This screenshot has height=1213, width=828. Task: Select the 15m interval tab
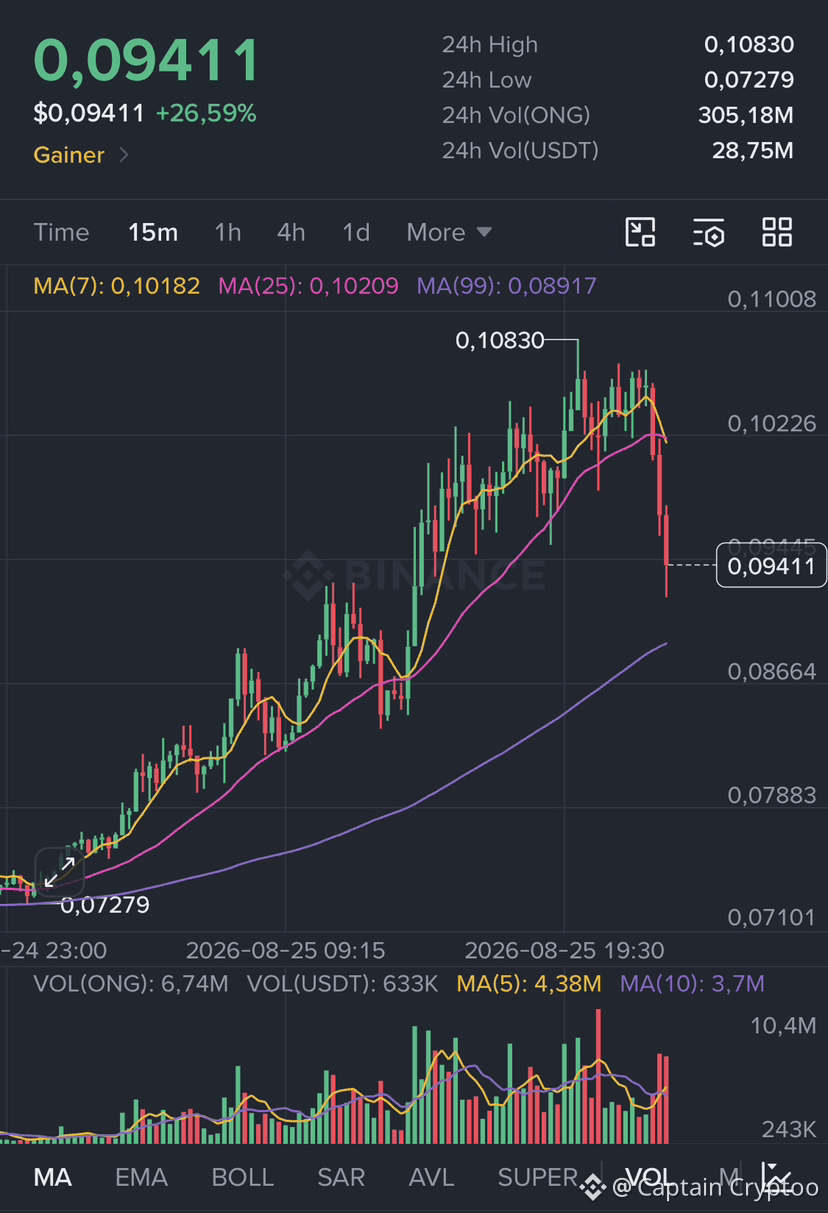coord(153,232)
